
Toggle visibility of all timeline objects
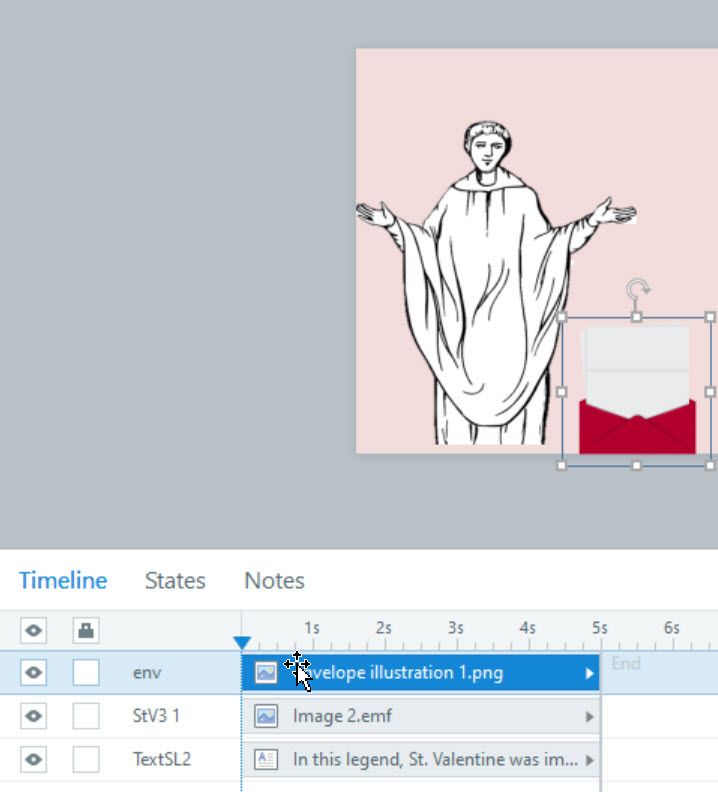click(x=33, y=630)
